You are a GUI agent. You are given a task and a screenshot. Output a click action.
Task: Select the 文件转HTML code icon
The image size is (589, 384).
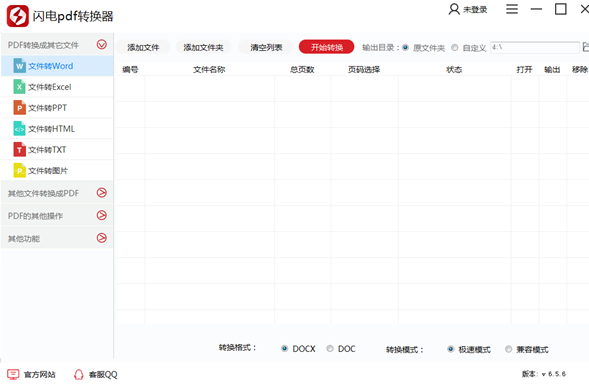pyautogui.click(x=20, y=129)
